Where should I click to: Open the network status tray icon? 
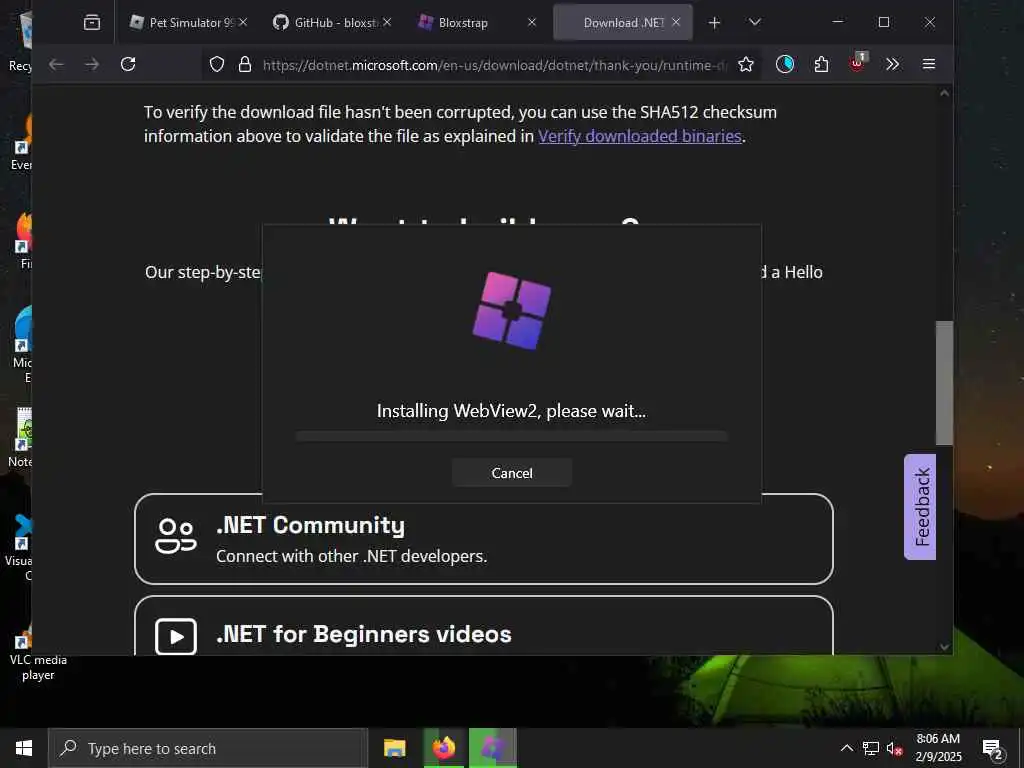pos(871,748)
